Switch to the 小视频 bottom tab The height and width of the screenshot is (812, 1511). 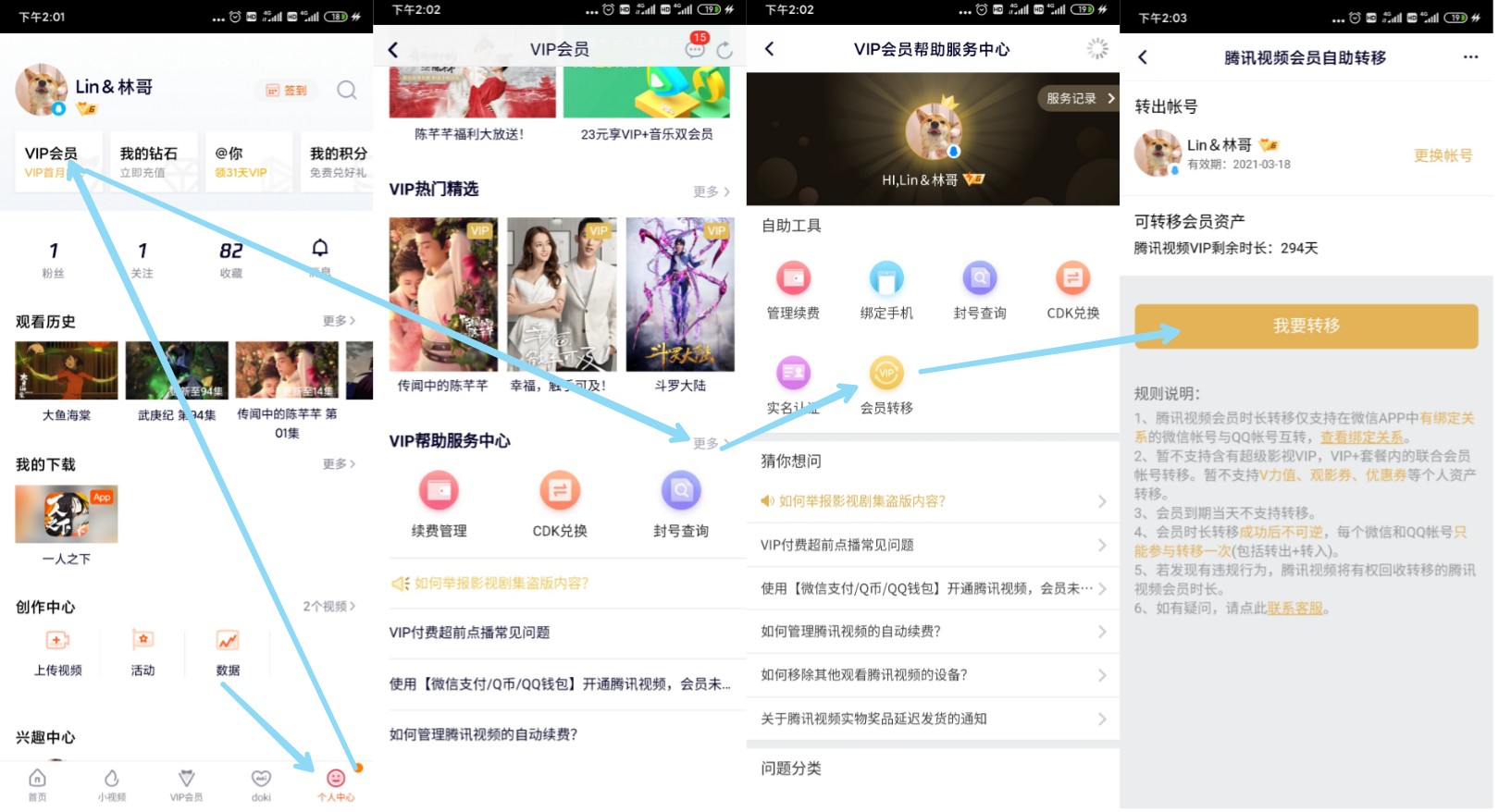point(112,784)
